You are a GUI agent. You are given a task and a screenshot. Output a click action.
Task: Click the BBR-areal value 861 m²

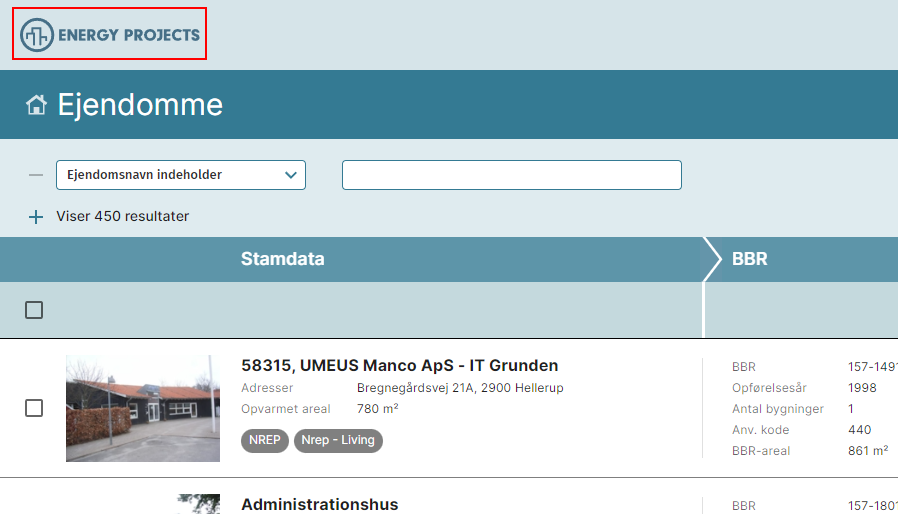[x=868, y=450]
